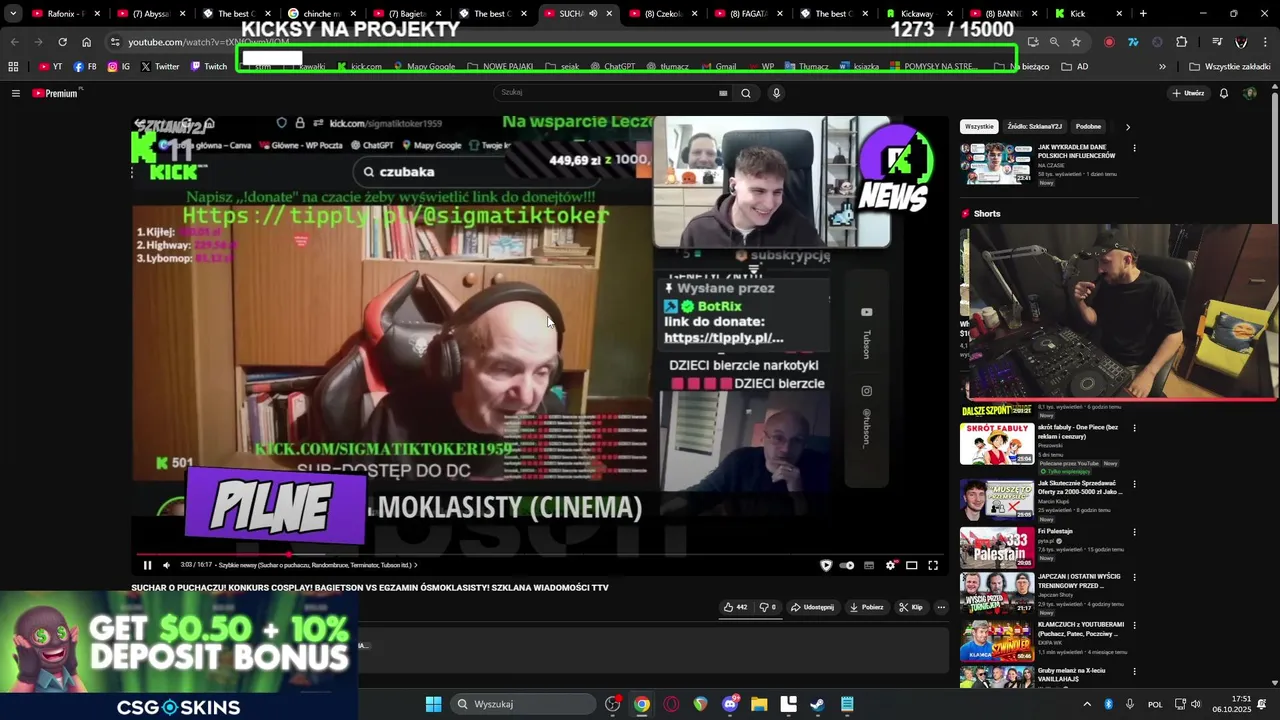Toggle autoplay switch in the player
Image resolution: width=1280 pixels, height=720 pixels.
847,565
